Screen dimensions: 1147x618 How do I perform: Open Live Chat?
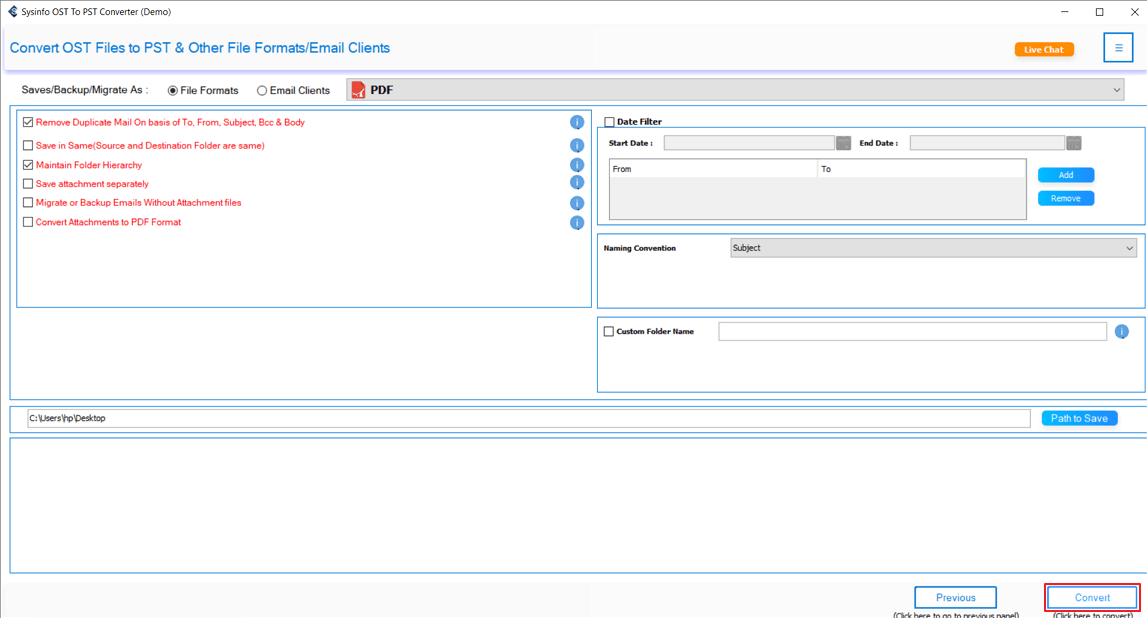(1044, 50)
